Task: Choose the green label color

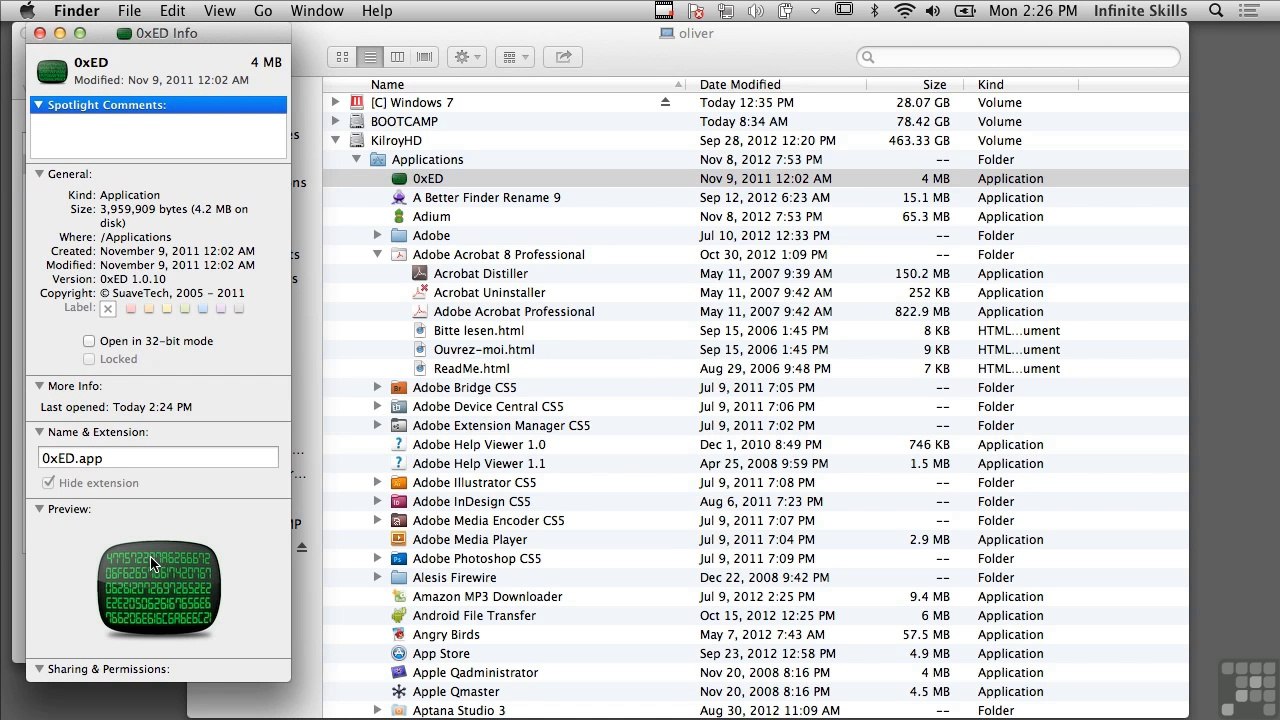Action: coord(184,309)
